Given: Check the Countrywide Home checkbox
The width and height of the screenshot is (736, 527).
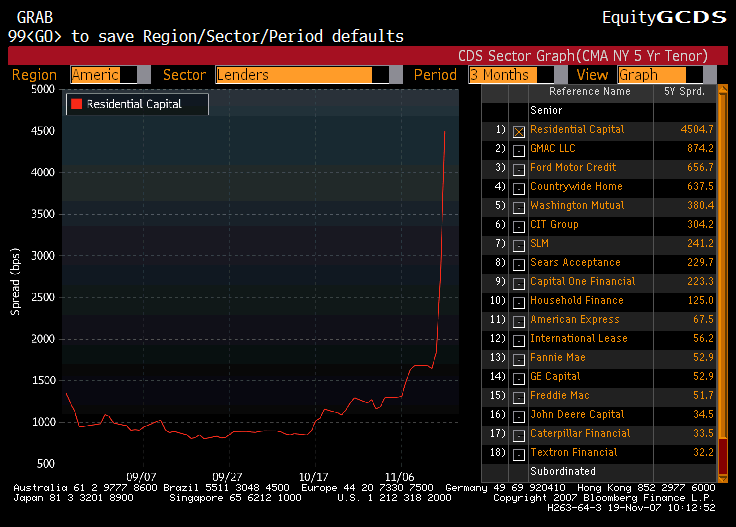Looking at the screenshot, I should [x=519, y=189].
